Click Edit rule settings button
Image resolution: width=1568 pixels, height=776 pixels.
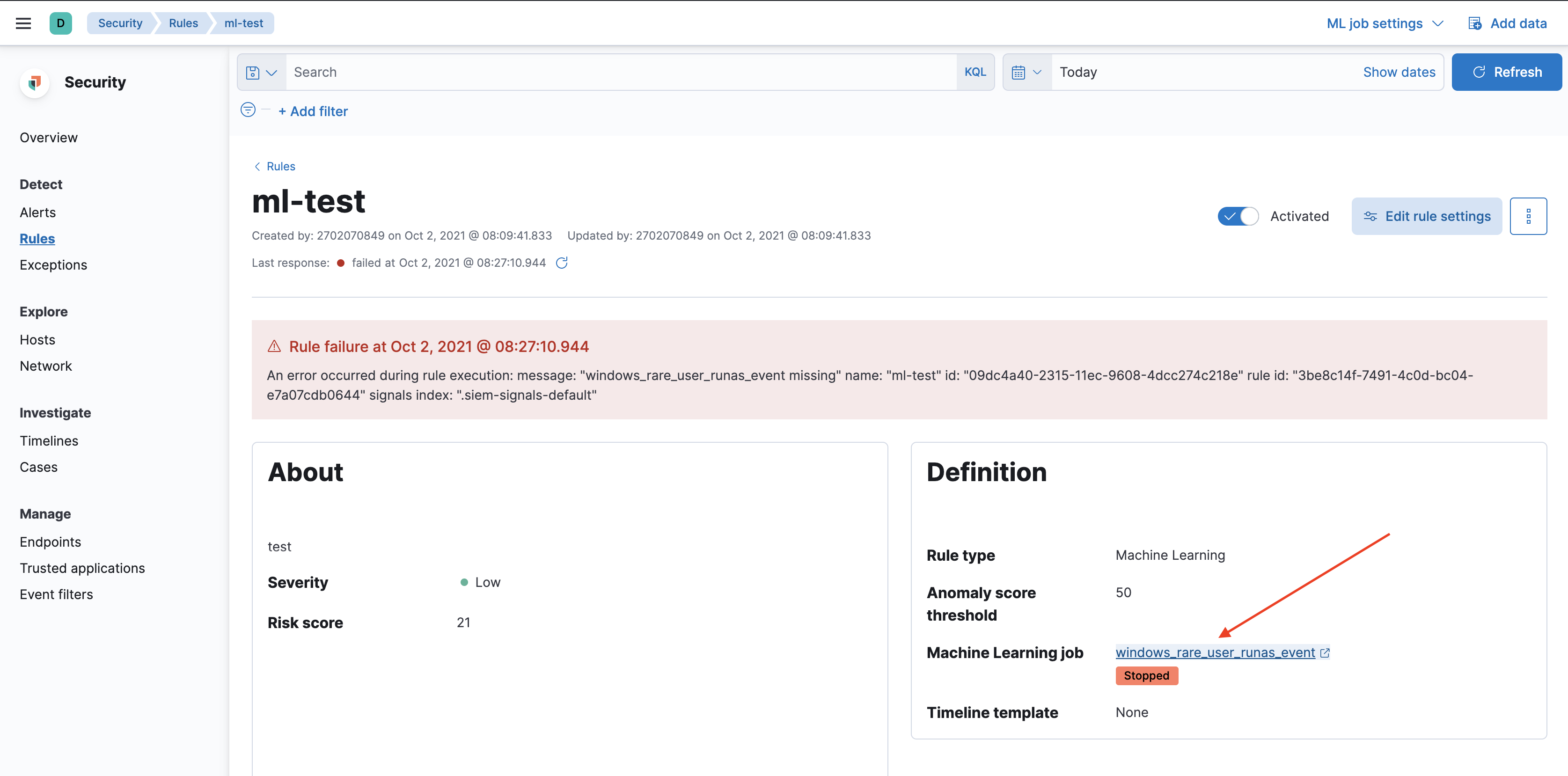point(1426,216)
